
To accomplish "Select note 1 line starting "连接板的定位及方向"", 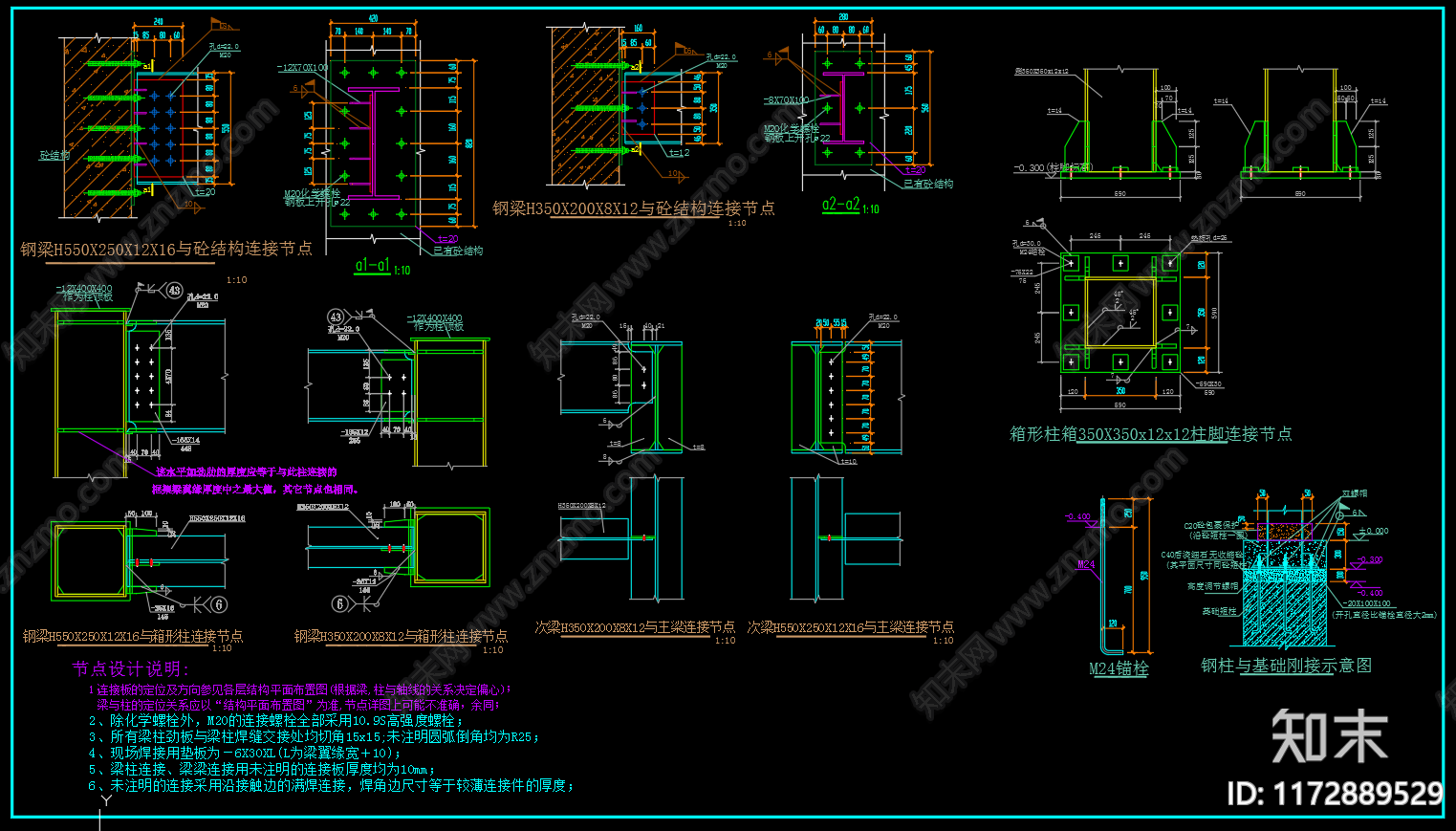I will 300,689.
